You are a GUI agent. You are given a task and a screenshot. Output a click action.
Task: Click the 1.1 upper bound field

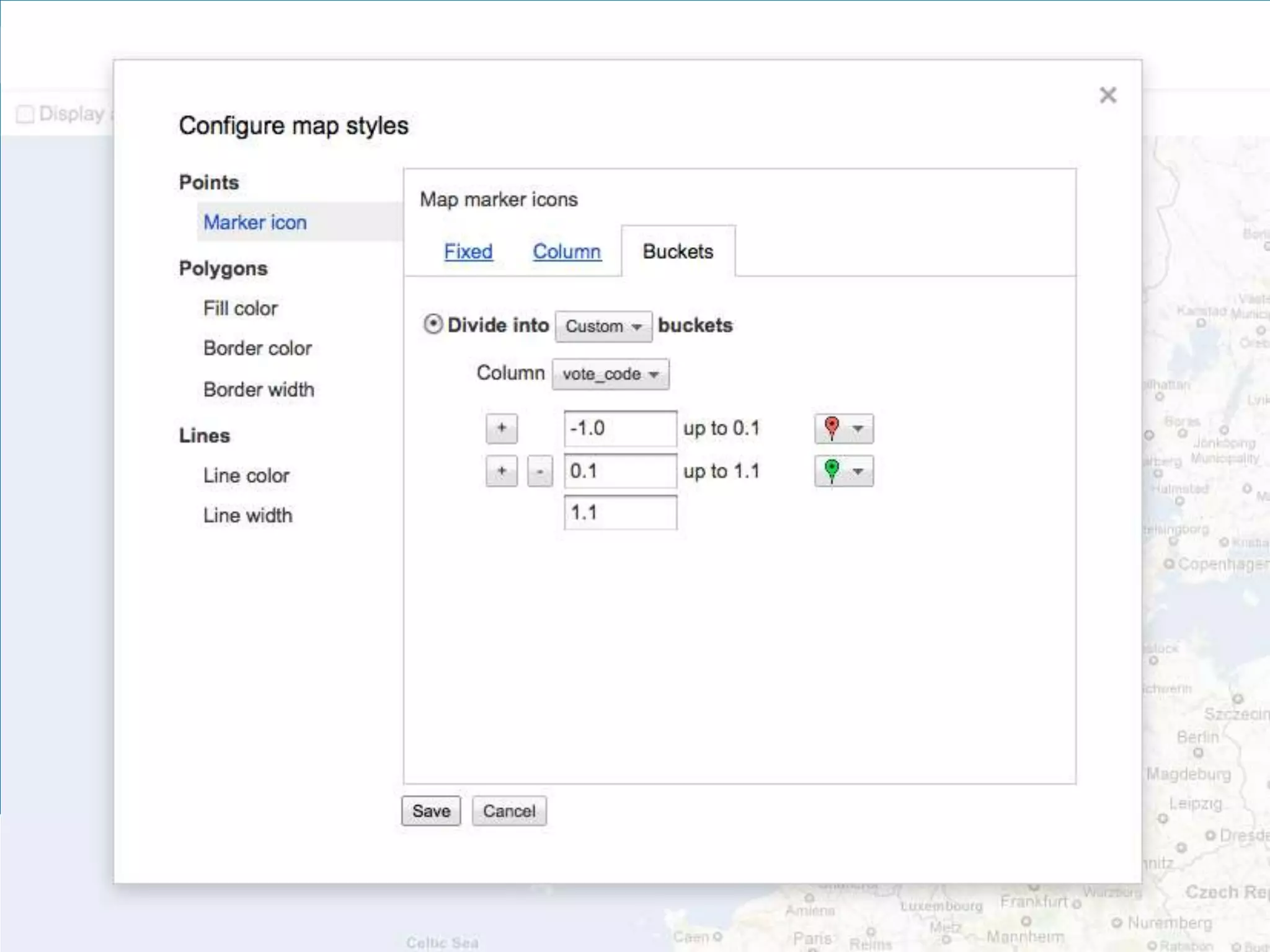coord(619,513)
